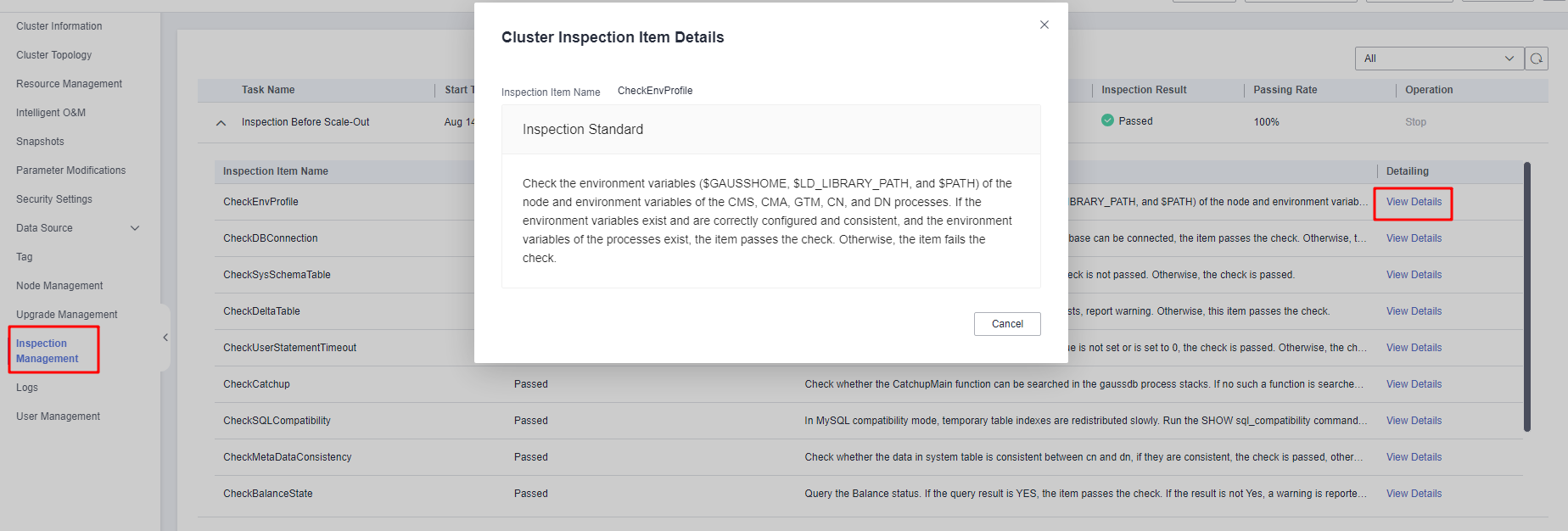This screenshot has width=1568, height=531.
Task: Close the Cluster Inspection Item Details dialog
Action: tap(1044, 25)
